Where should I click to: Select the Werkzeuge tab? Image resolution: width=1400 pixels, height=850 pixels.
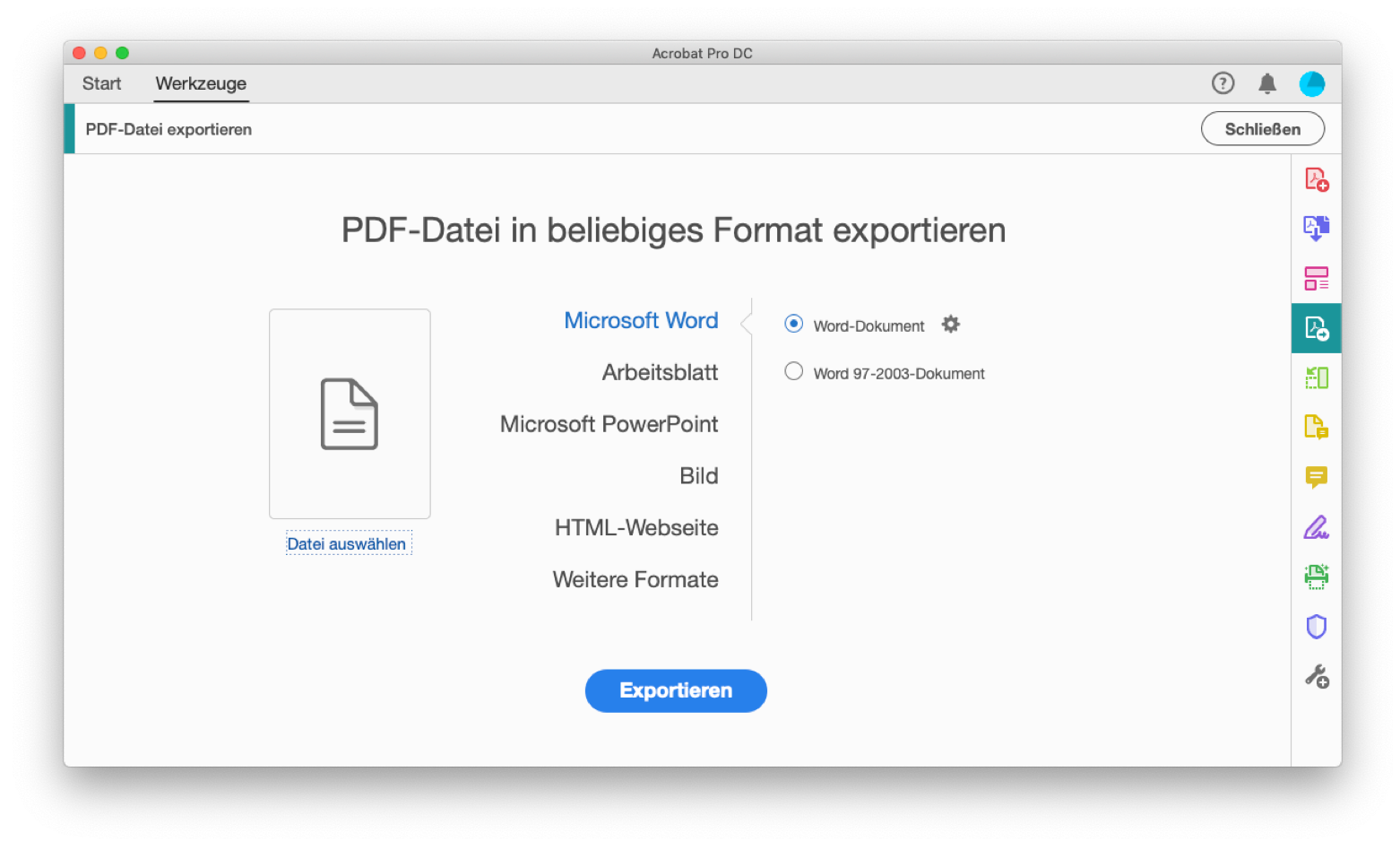click(201, 83)
